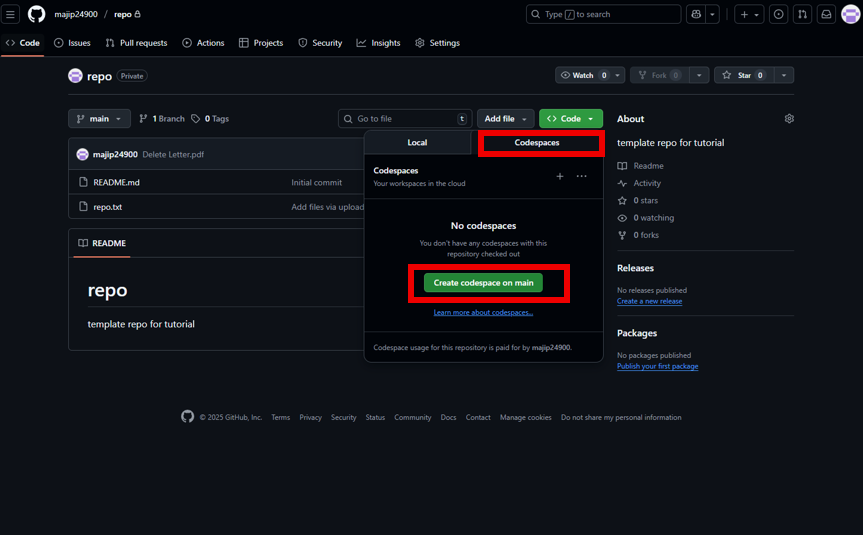
Task: Open the Docs footer link
Action: (x=449, y=417)
